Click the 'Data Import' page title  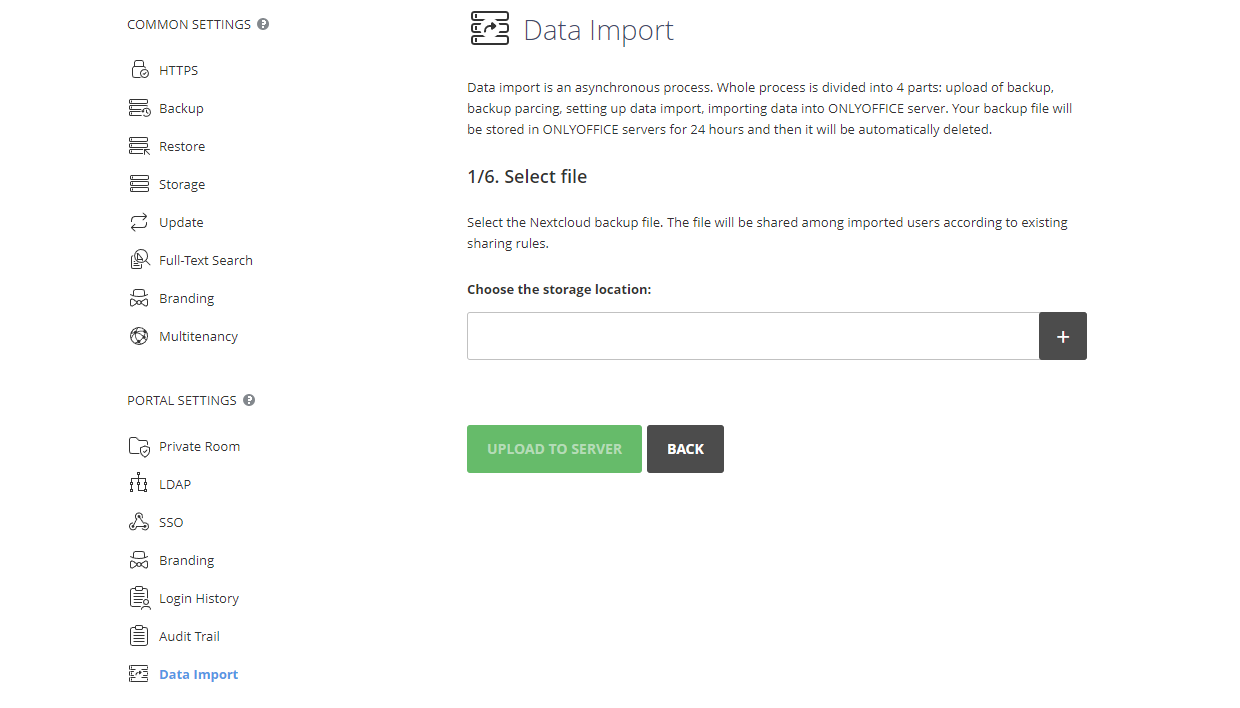(x=599, y=30)
